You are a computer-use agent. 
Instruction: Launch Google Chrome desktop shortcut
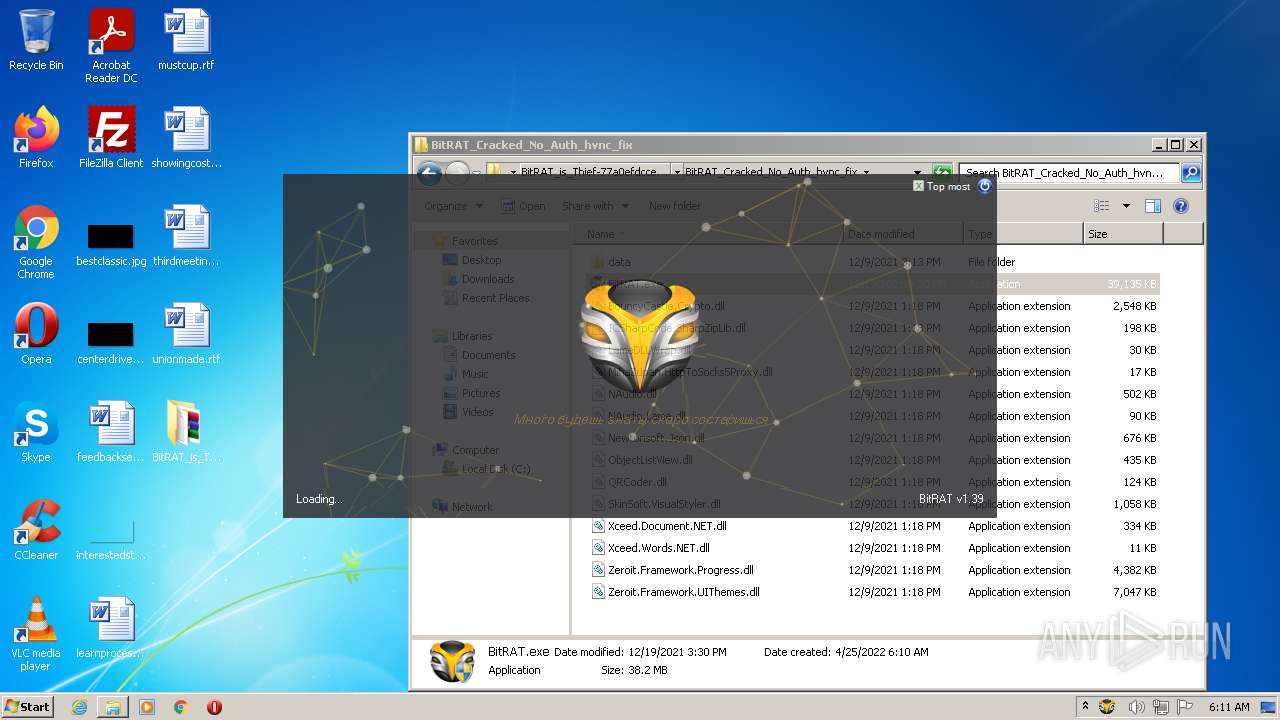click(x=36, y=242)
